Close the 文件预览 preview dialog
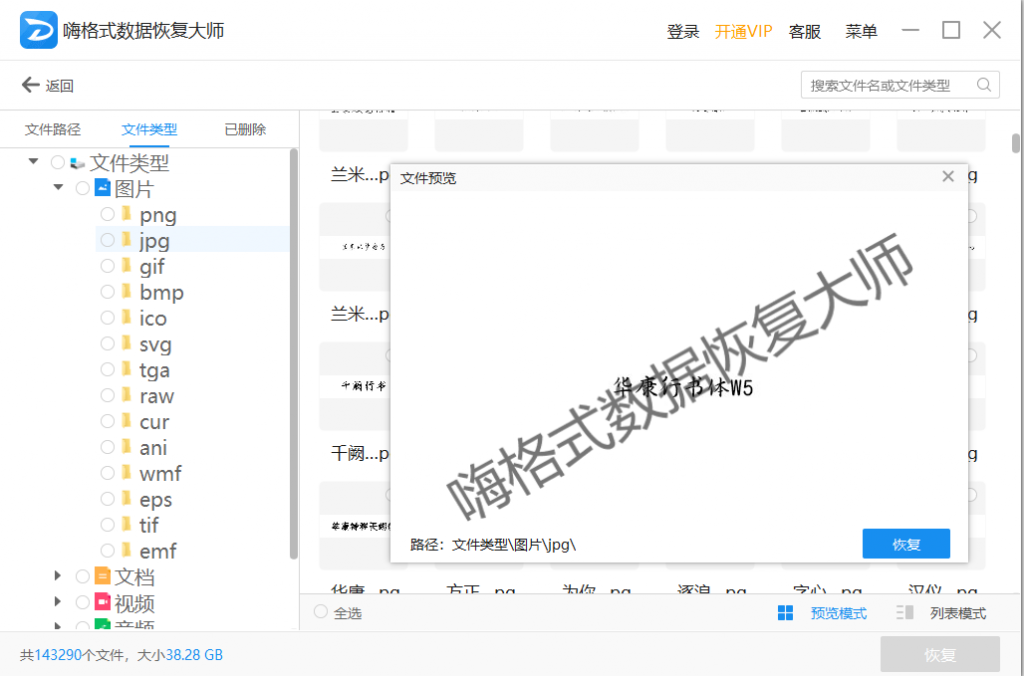The image size is (1024, 676). pyautogui.click(x=948, y=176)
